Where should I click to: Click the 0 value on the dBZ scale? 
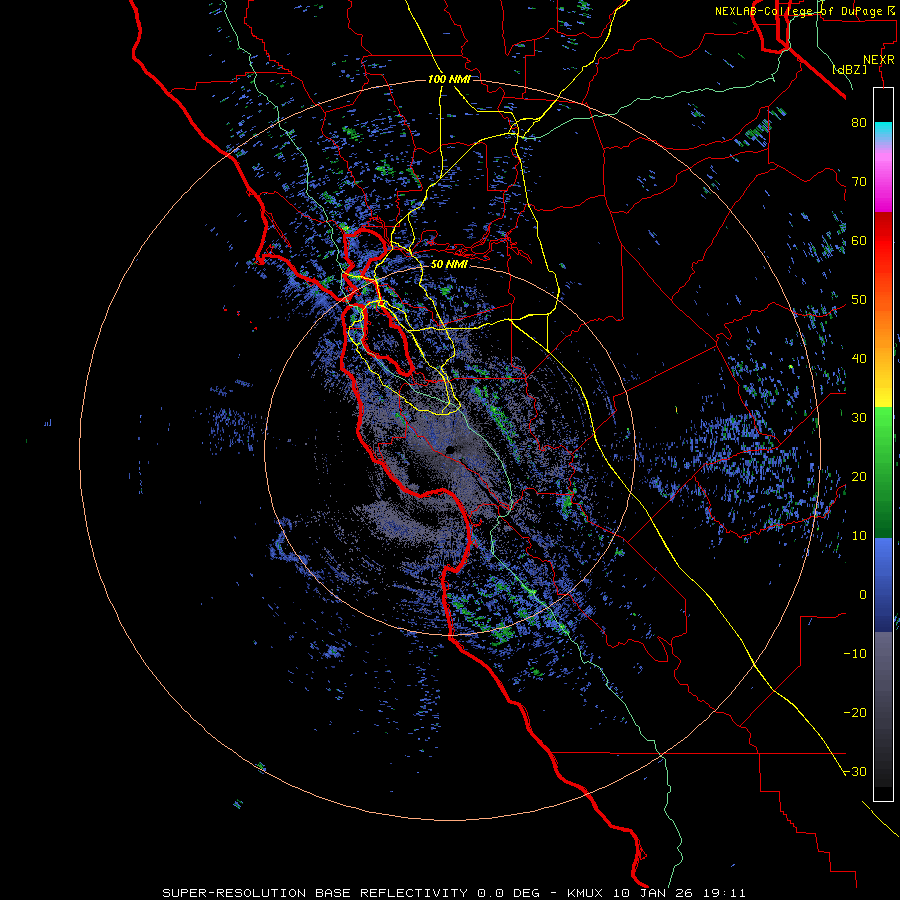coord(863,595)
